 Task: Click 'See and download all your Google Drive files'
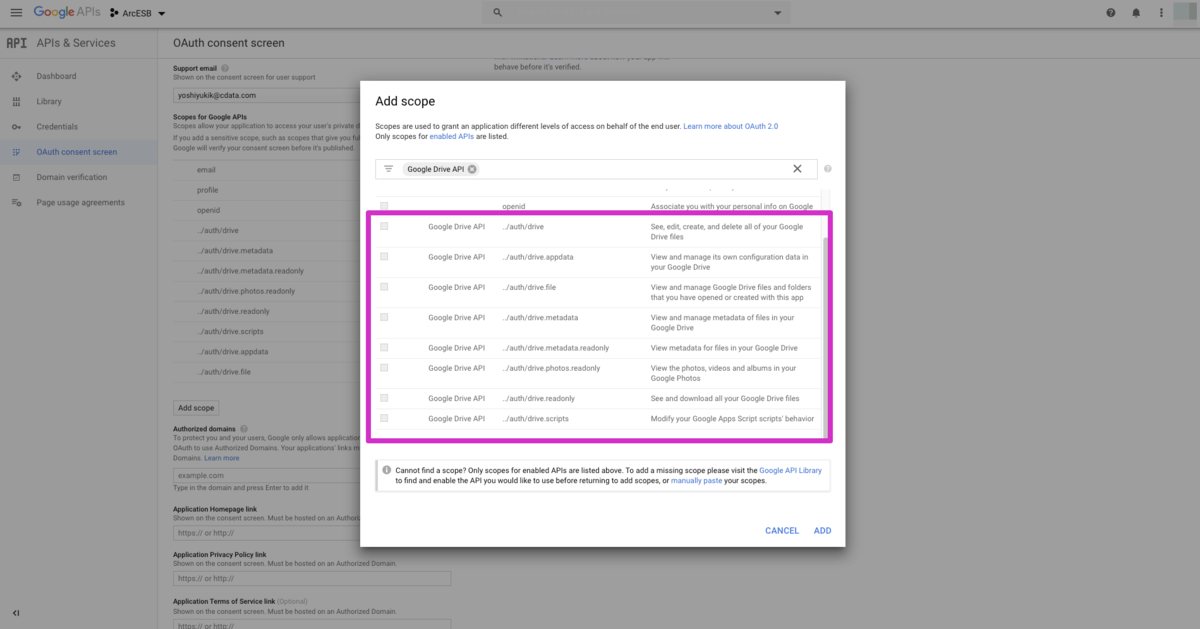[725, 398]
